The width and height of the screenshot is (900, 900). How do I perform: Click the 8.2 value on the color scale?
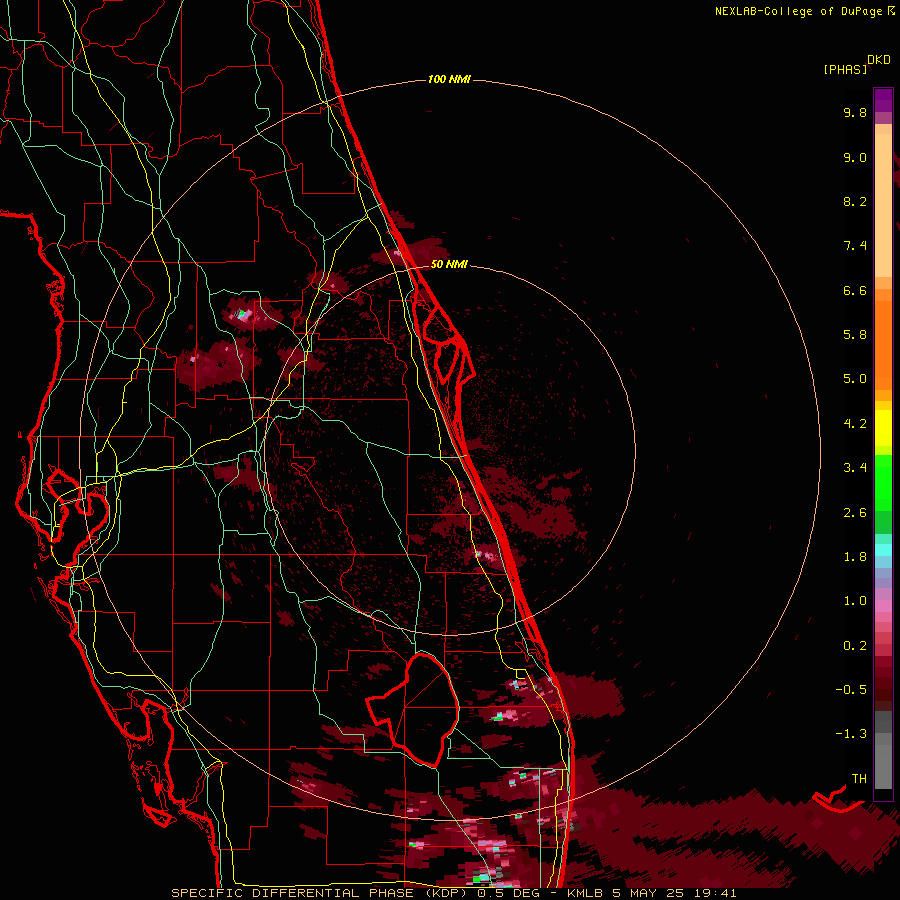point(855,201)
